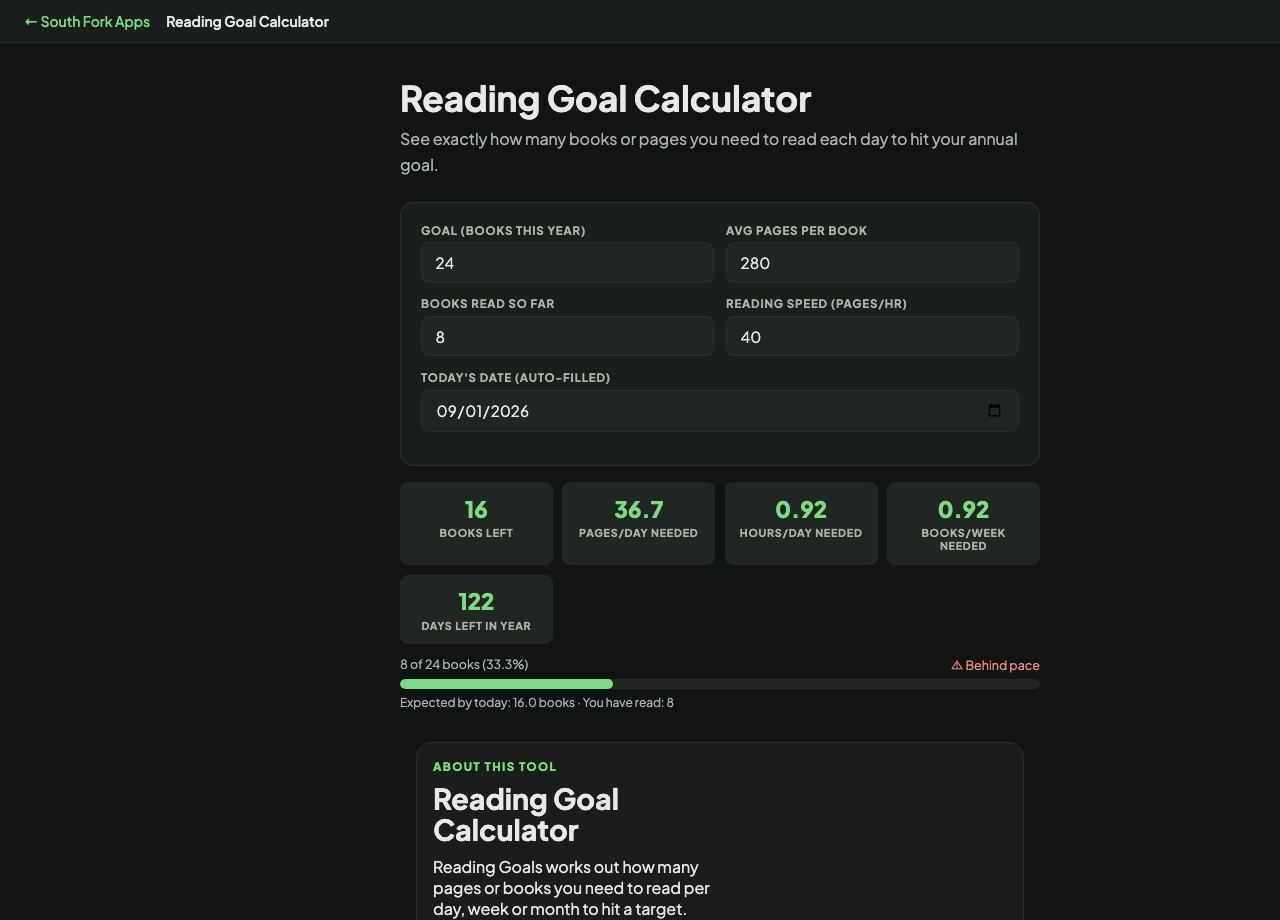Image resolution: width=1280 pixels, height=920 pixels.
Task: Select the Pages/Day Needed stat card
Action: [x=638, y=523]
